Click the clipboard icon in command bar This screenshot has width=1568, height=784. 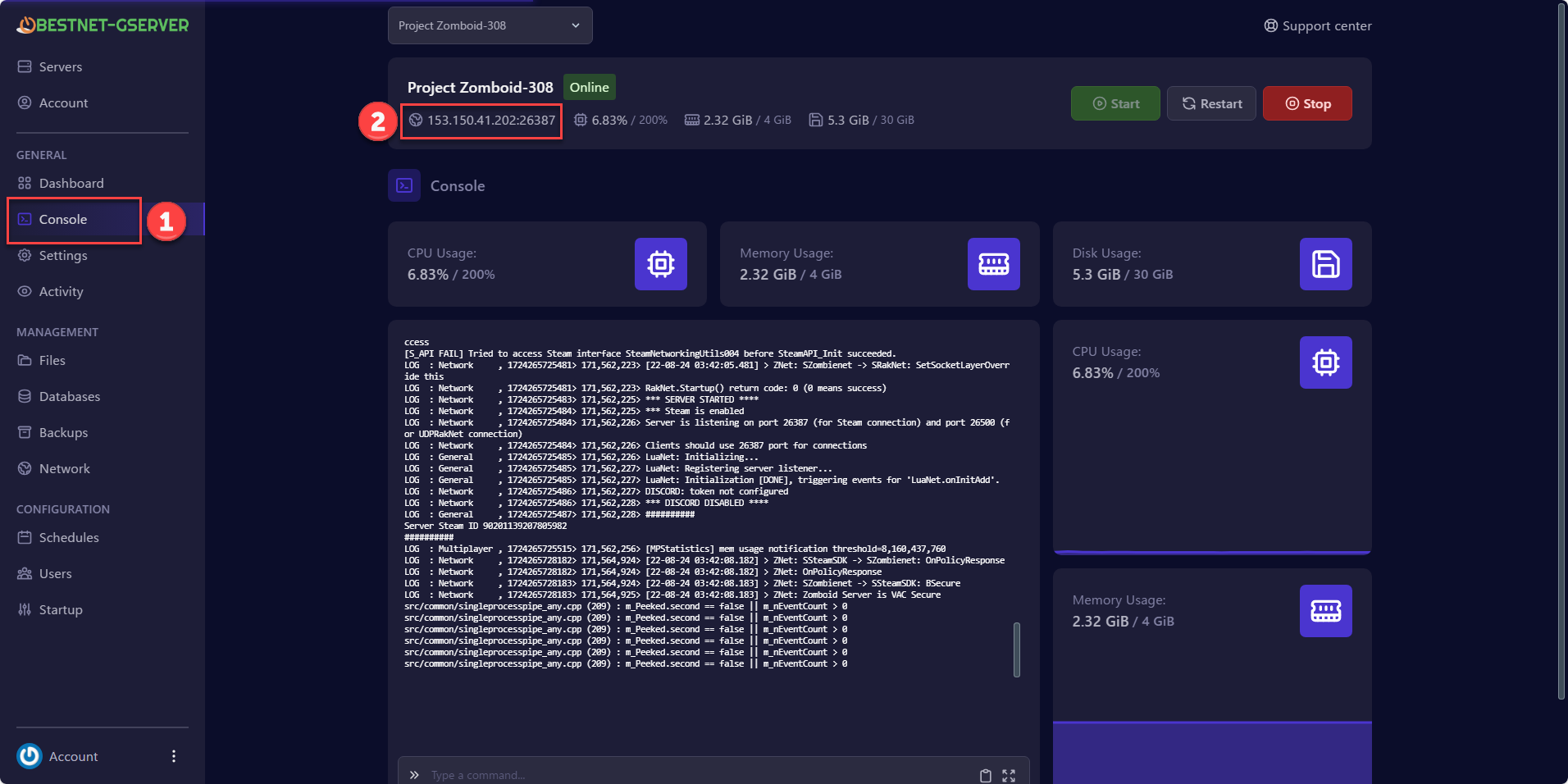[x=986, y=776]
